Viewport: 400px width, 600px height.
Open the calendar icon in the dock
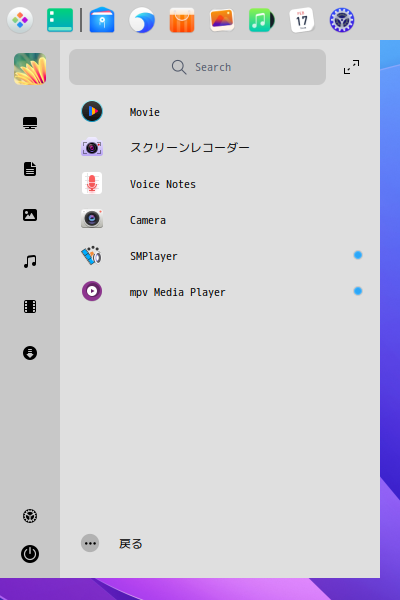tap(302, 20)
